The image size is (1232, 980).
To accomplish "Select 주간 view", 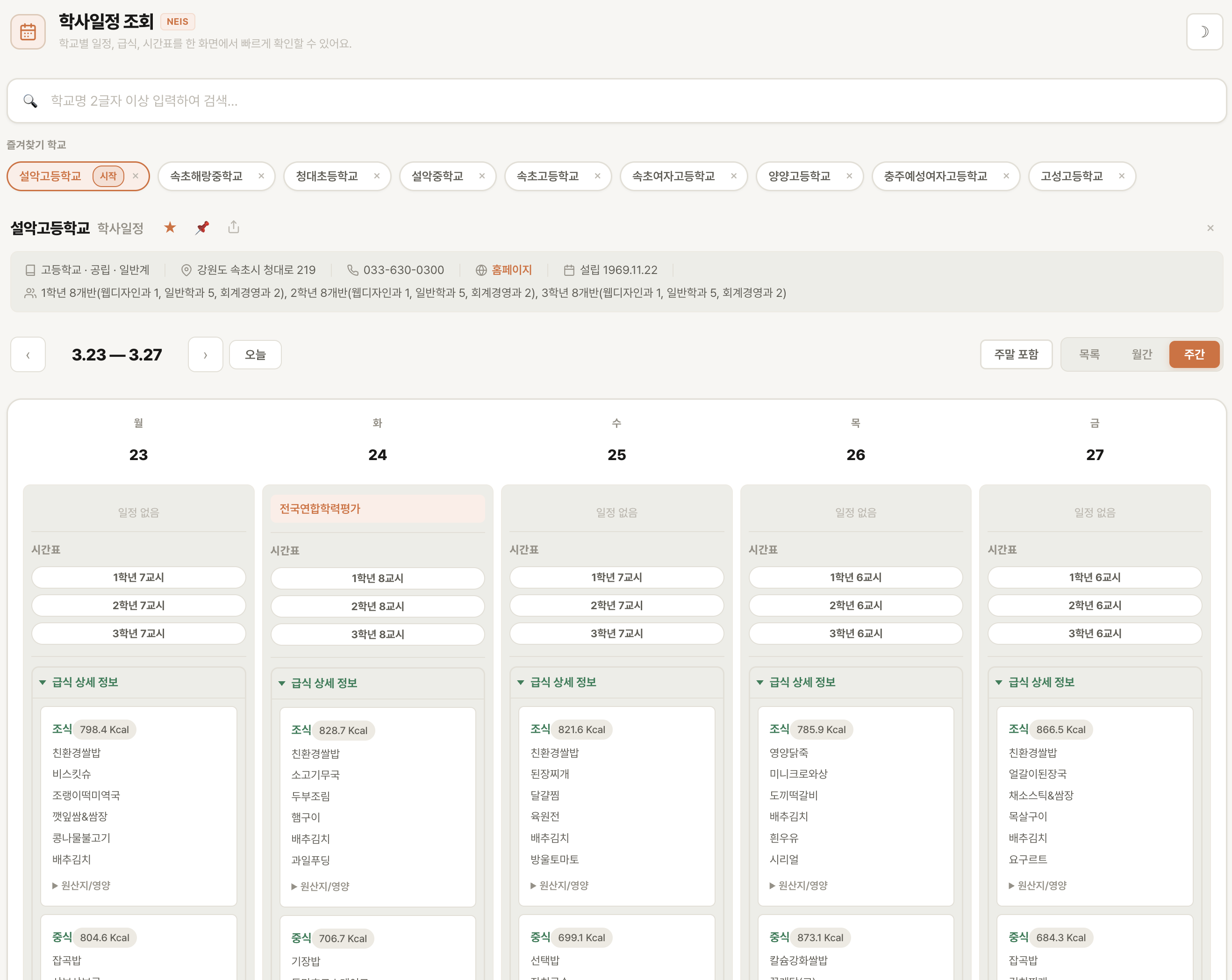I will [1194, 354].
